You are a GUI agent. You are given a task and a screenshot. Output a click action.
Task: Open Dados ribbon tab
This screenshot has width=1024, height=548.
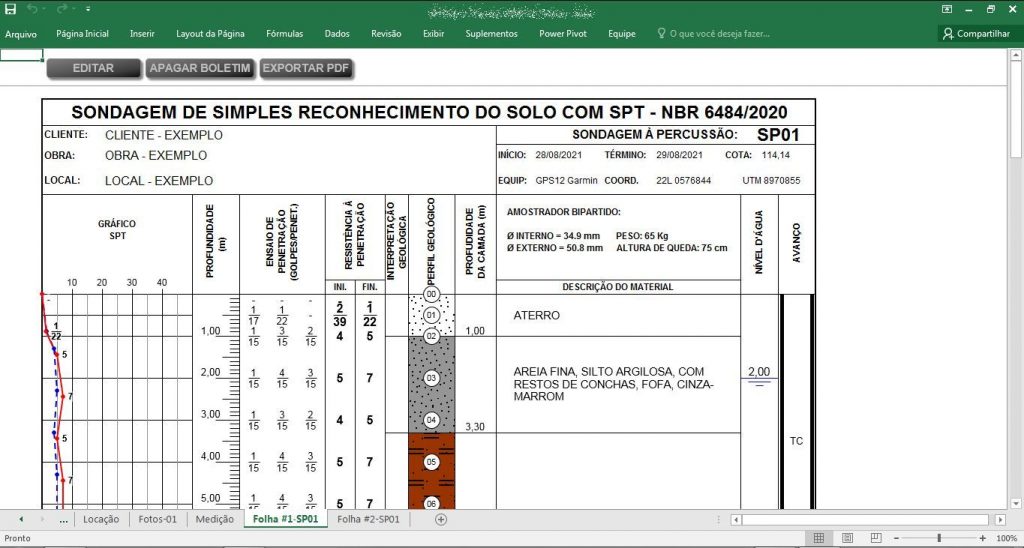(337, 34)
